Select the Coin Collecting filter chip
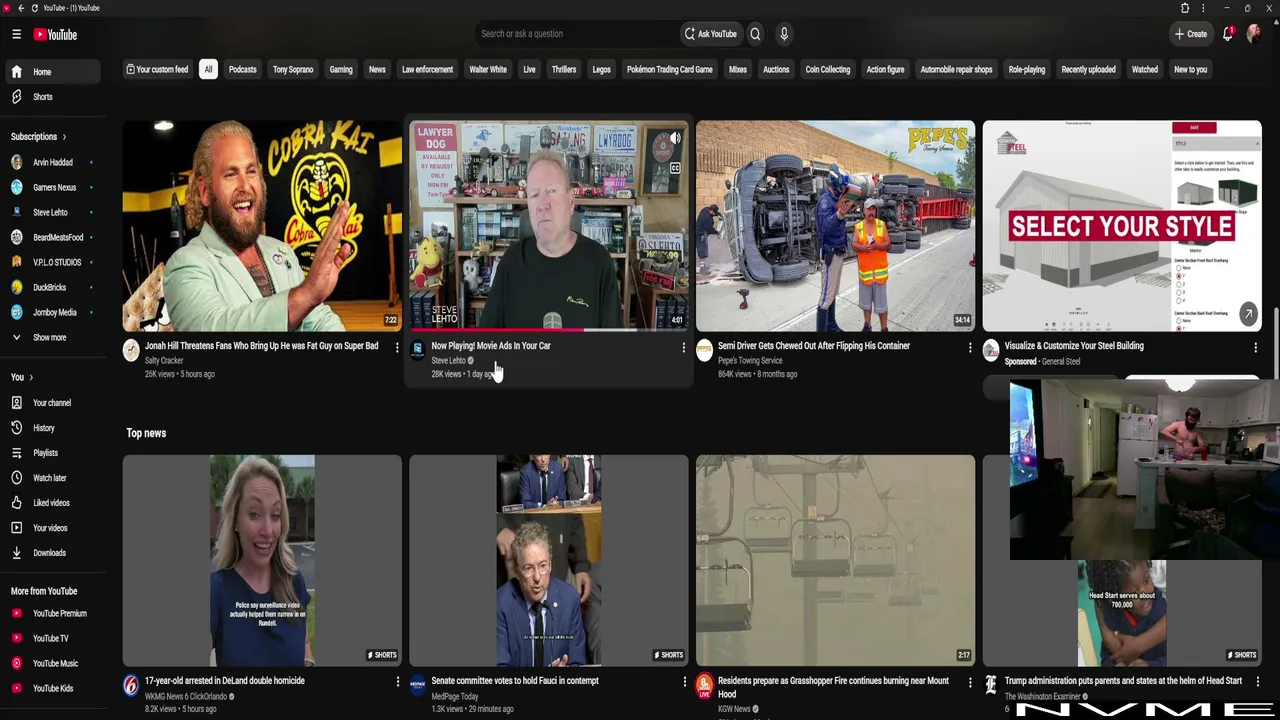Viewport: 1280px width, 720px height. (828, 70)
